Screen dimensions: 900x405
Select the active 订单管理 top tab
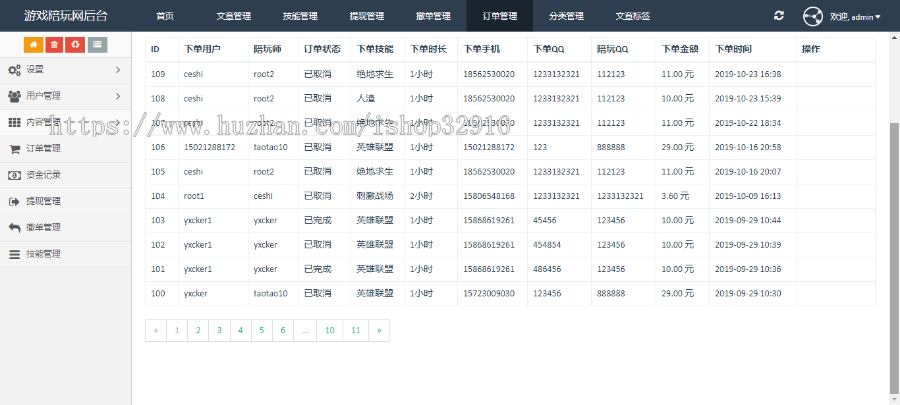tap(499, 16)
